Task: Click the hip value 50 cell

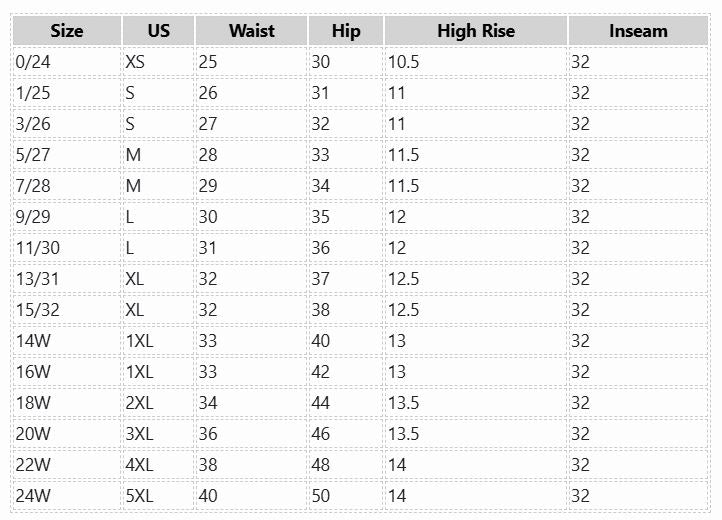Action: [x=321, y=496]
